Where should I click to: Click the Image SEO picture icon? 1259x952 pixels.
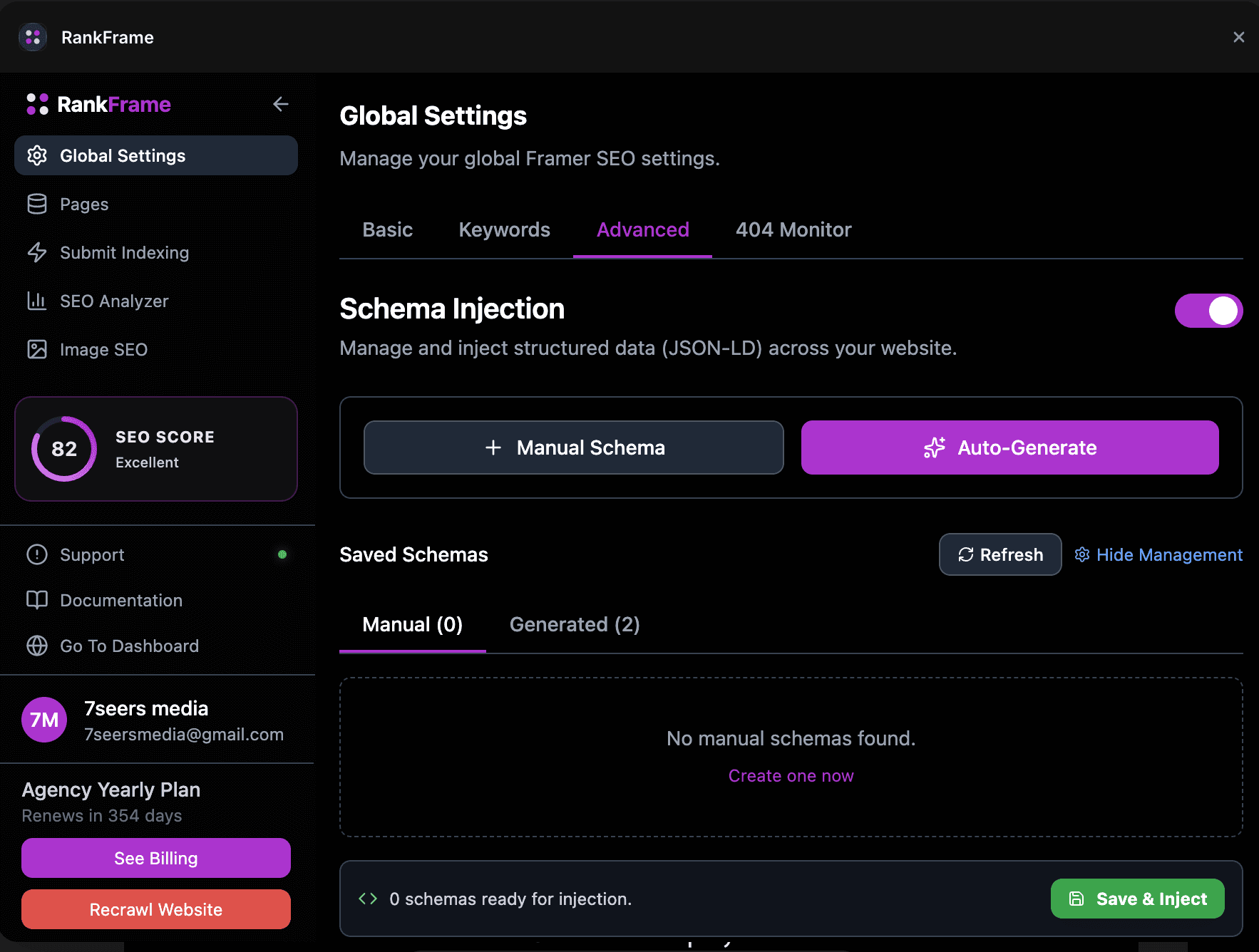pyautogui.click(x=37, y=349)
